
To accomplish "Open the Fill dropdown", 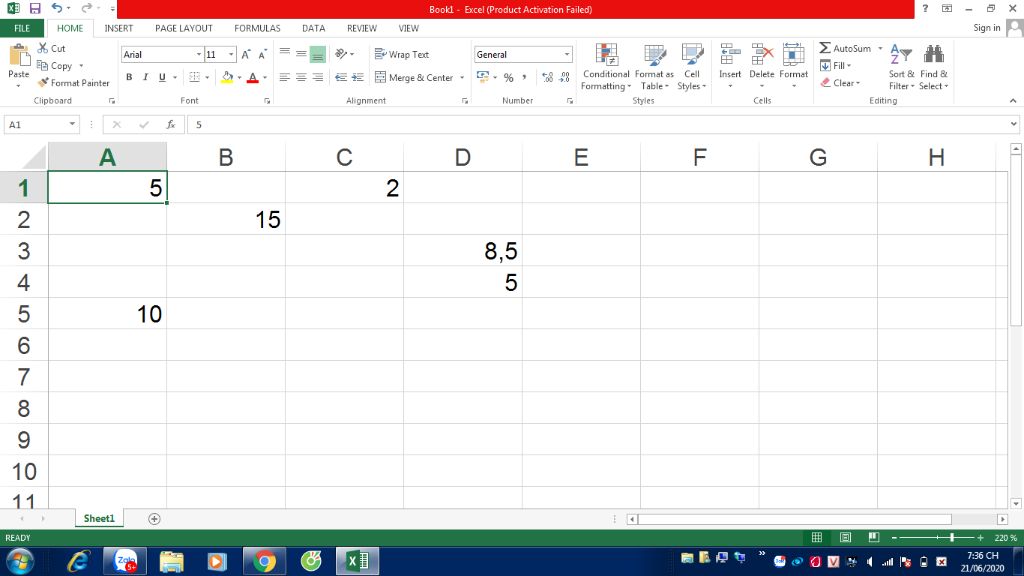I will [x=836, y=65].
